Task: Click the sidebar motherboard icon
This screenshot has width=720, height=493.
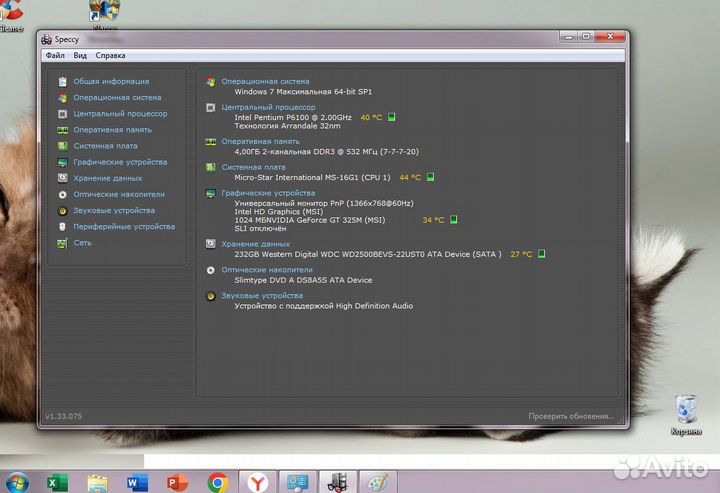Action: [x=62, y=146]
